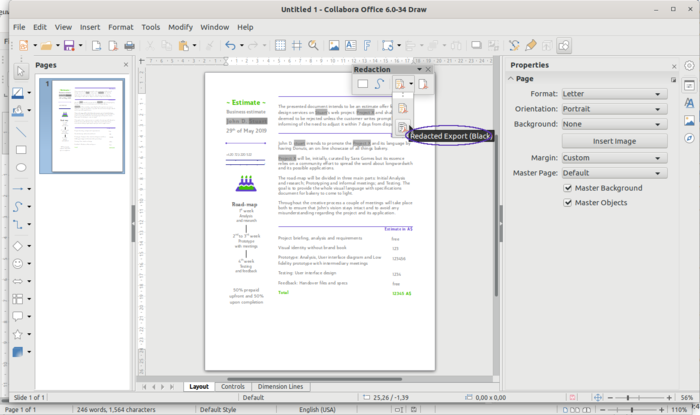Uncheck Master Background checkbox
Image resolution: width=700 pixels, height=415 pixels.
click(569, 188)
